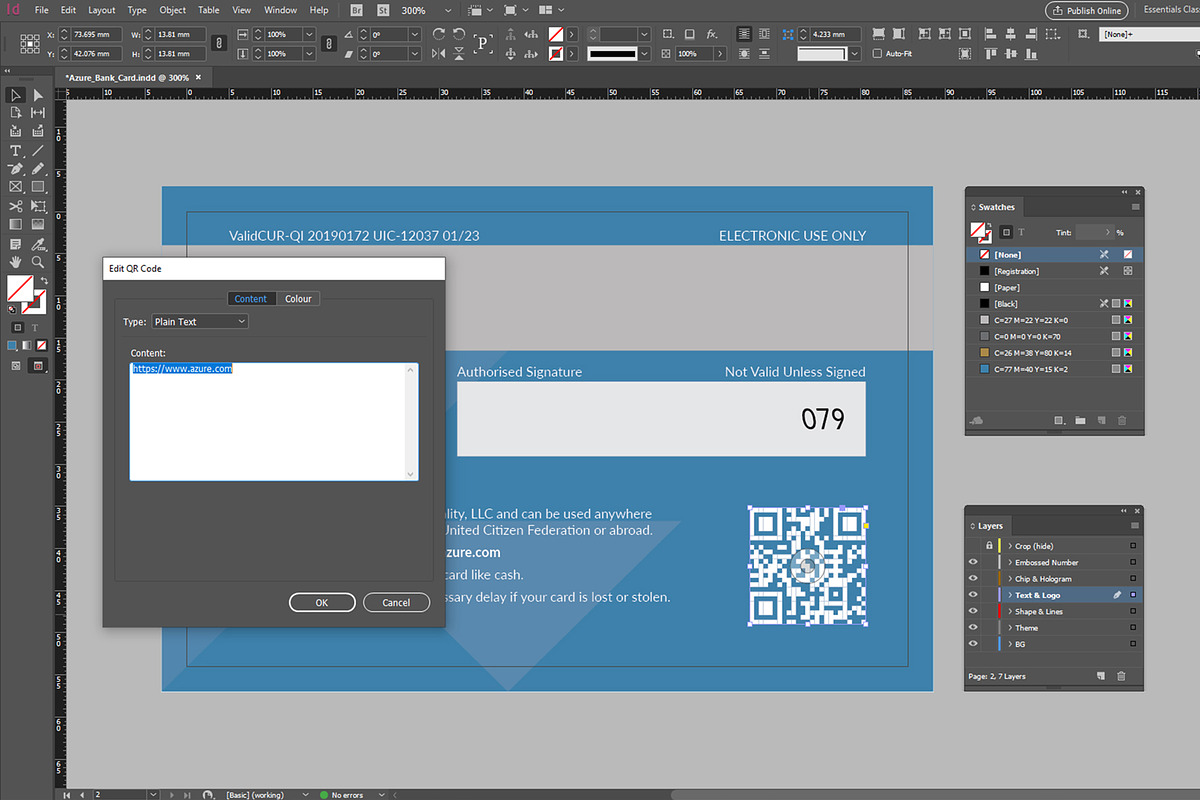Select the Pen tool
Image resolution: width=1200 pixels, height=800 pixels.
[15, 168]
